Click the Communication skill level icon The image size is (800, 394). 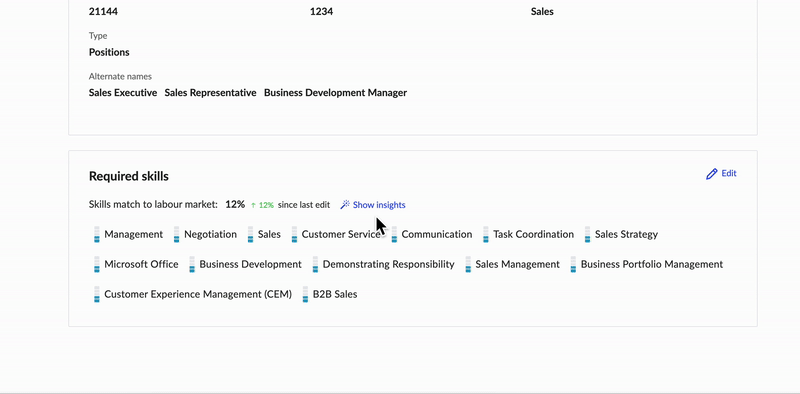click(x=394, y=234)
